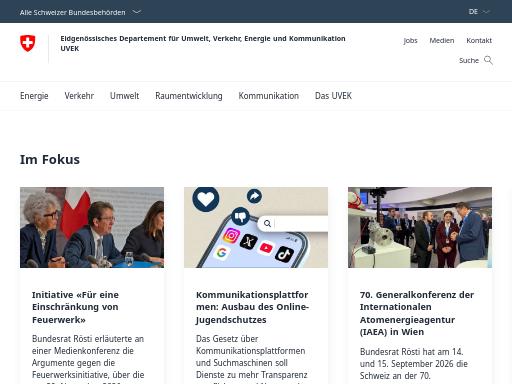Viewport: 512px width, 384px height.
Task: Click the Im Fokus heading
Action: pyautogui.click(x=50, y=160)
